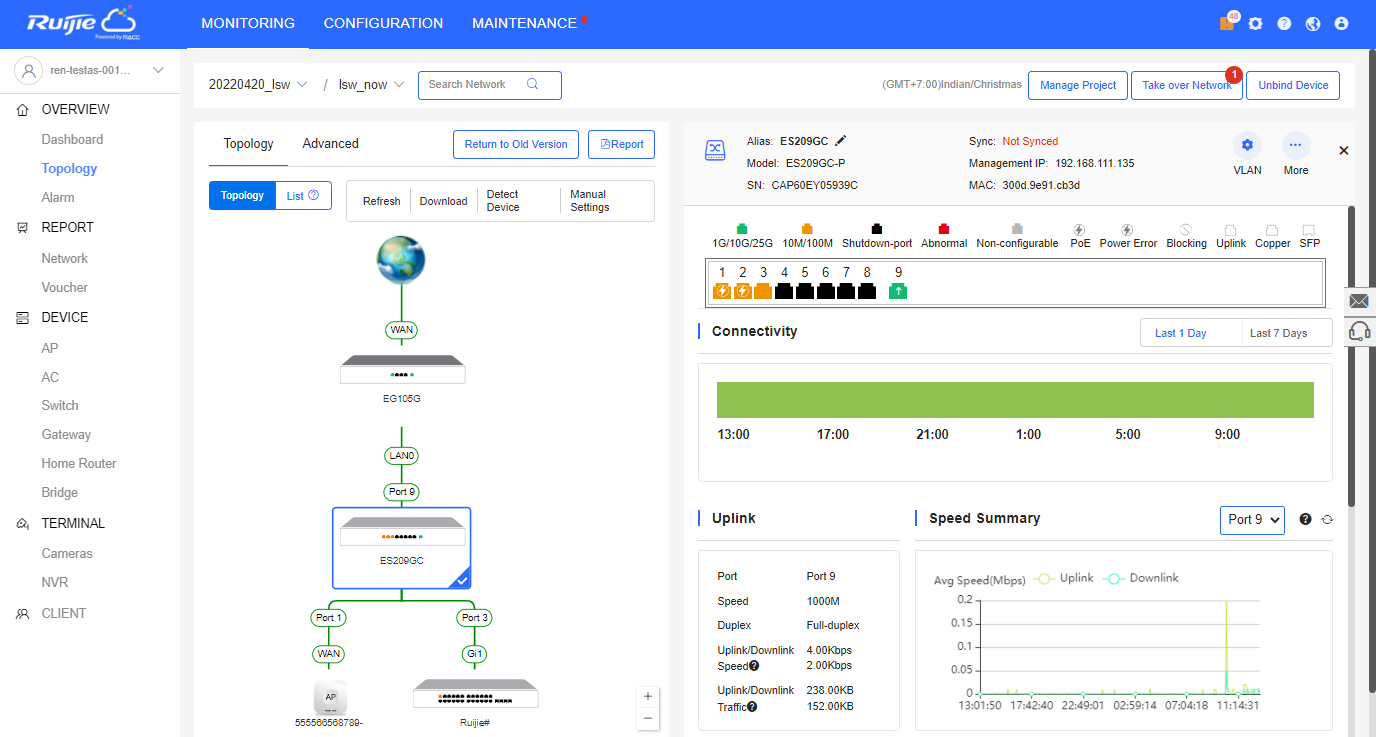This screenshot has width=1376, height=737.
Task: Click the Search Network input field
Action: (476, 85)
